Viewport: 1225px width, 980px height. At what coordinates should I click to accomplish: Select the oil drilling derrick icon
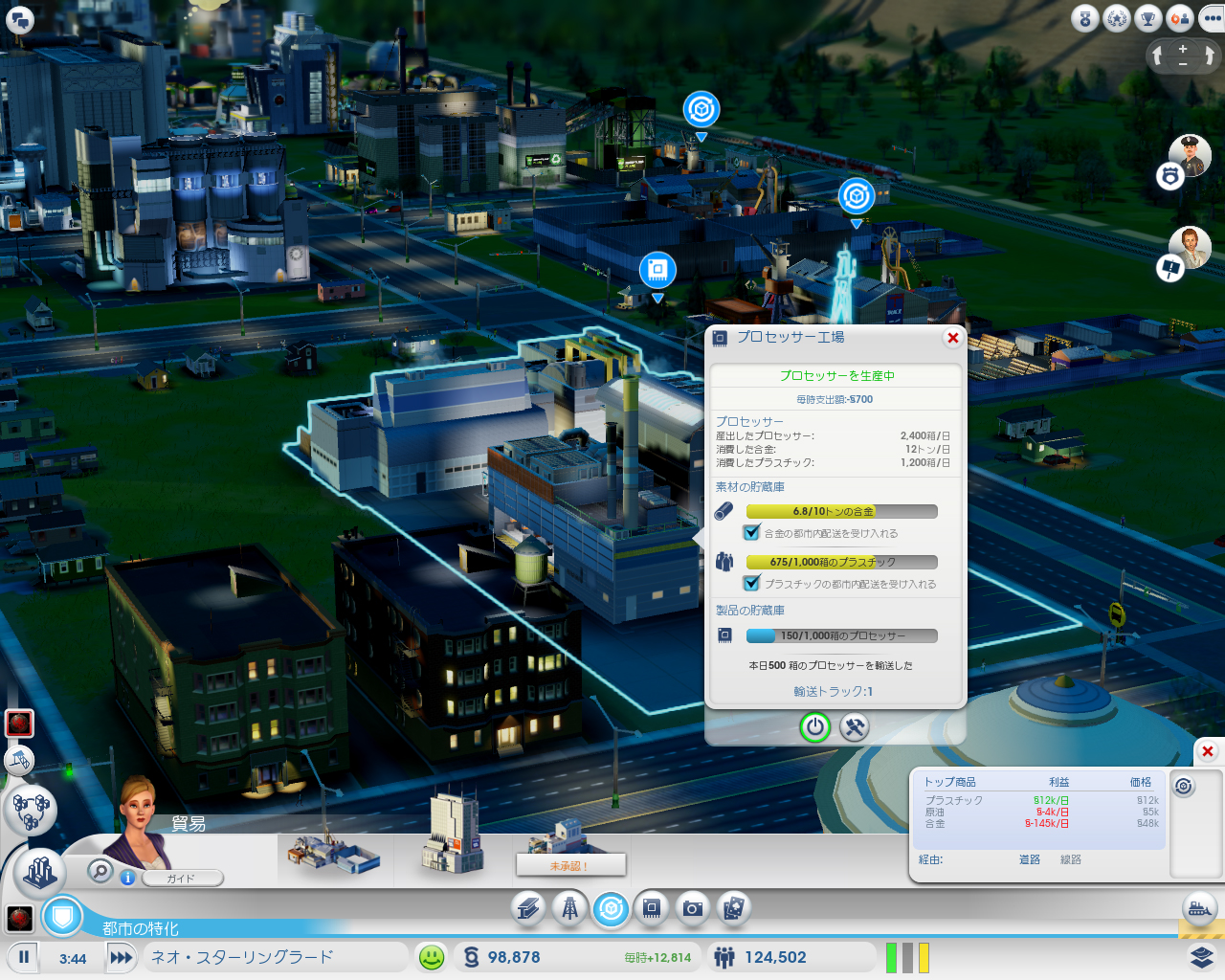coord(569,908)
